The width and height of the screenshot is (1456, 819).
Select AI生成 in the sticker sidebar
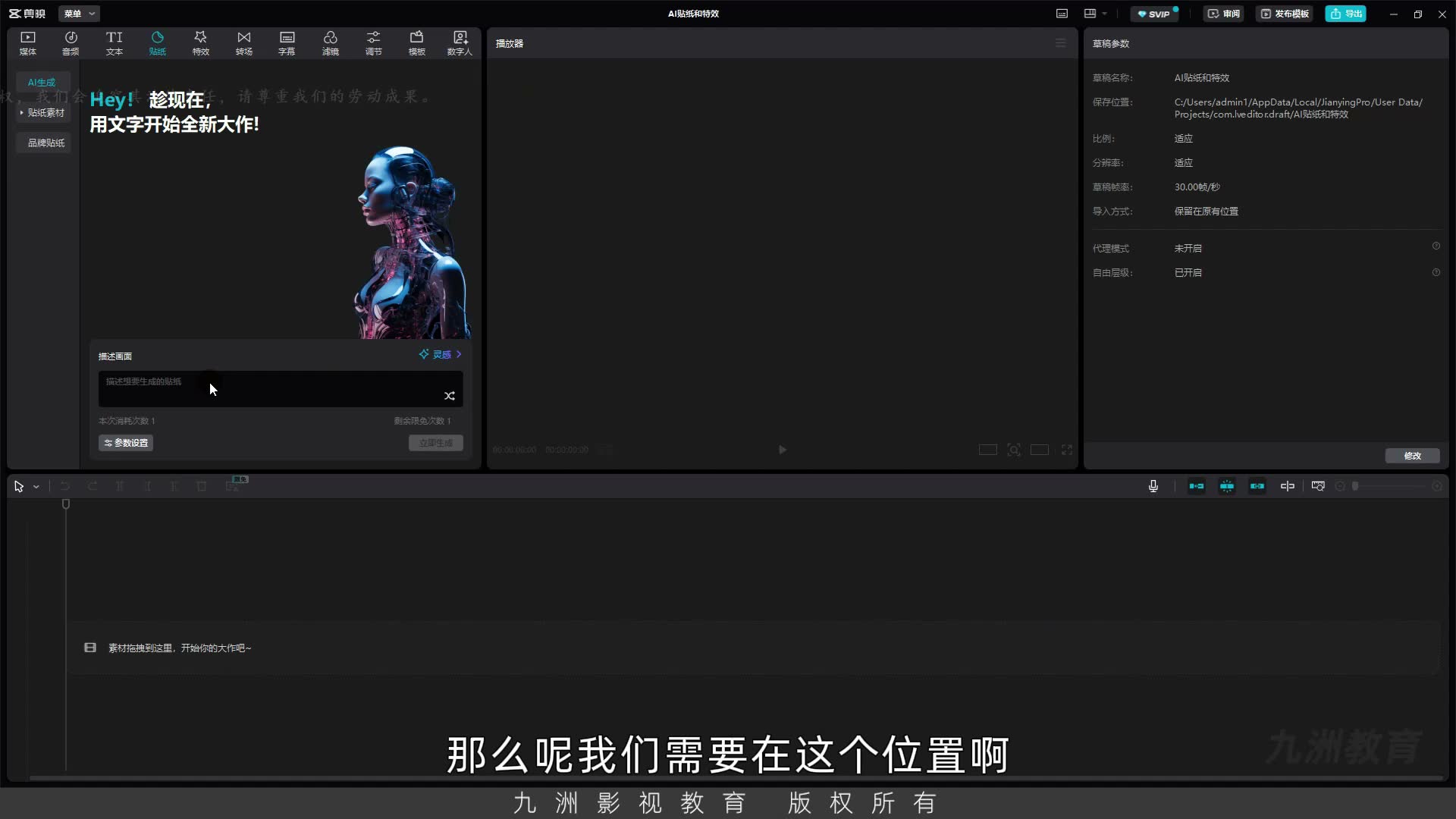[x=42, y=82]
